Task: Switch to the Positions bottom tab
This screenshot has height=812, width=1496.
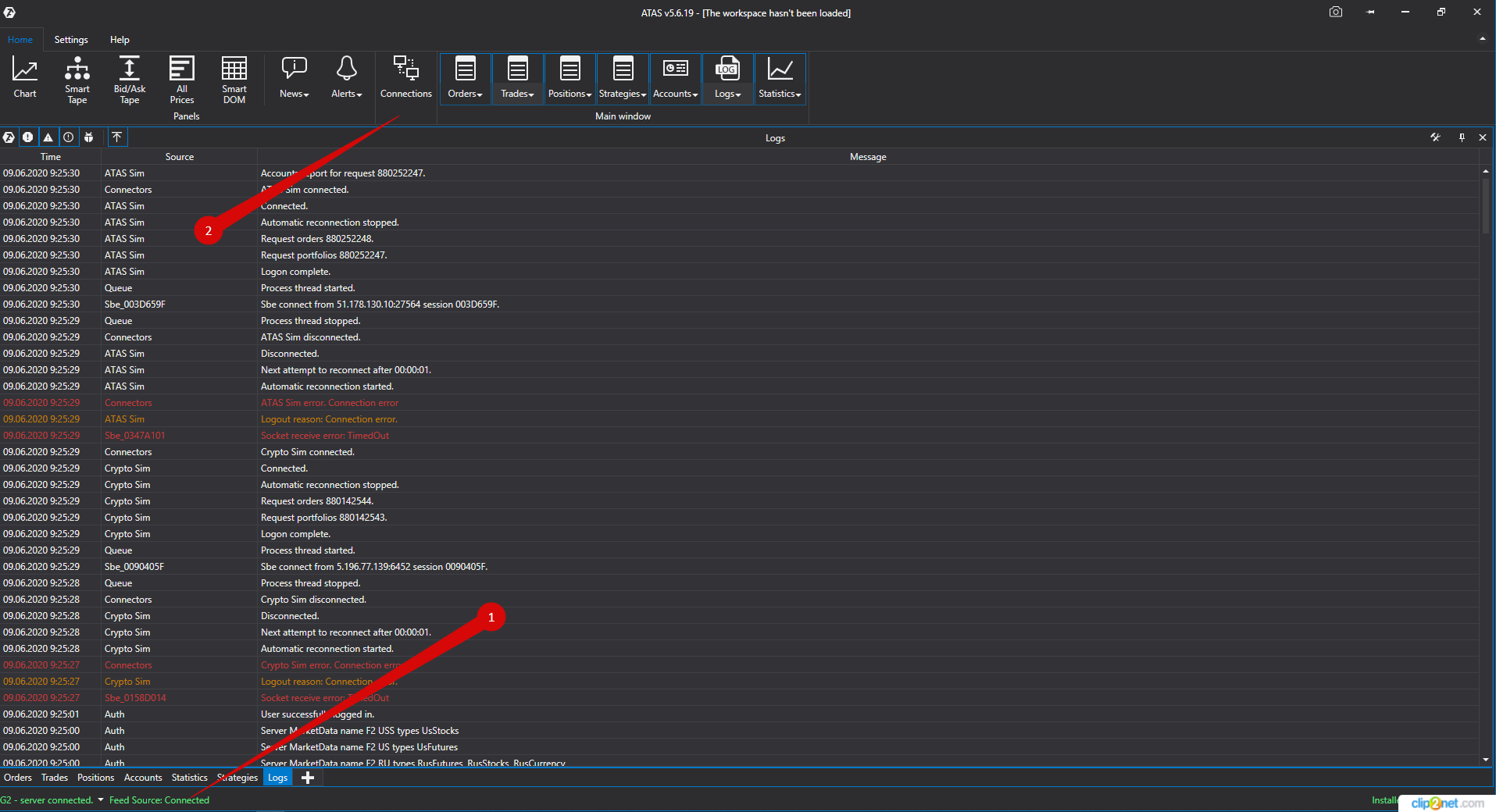Action: click(95, 778)
